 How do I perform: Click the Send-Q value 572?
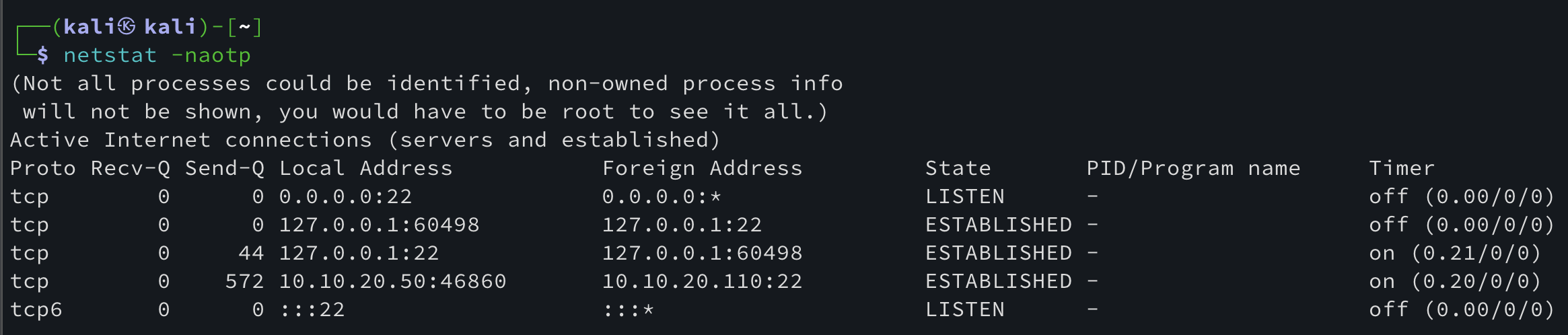pos(244,281)
